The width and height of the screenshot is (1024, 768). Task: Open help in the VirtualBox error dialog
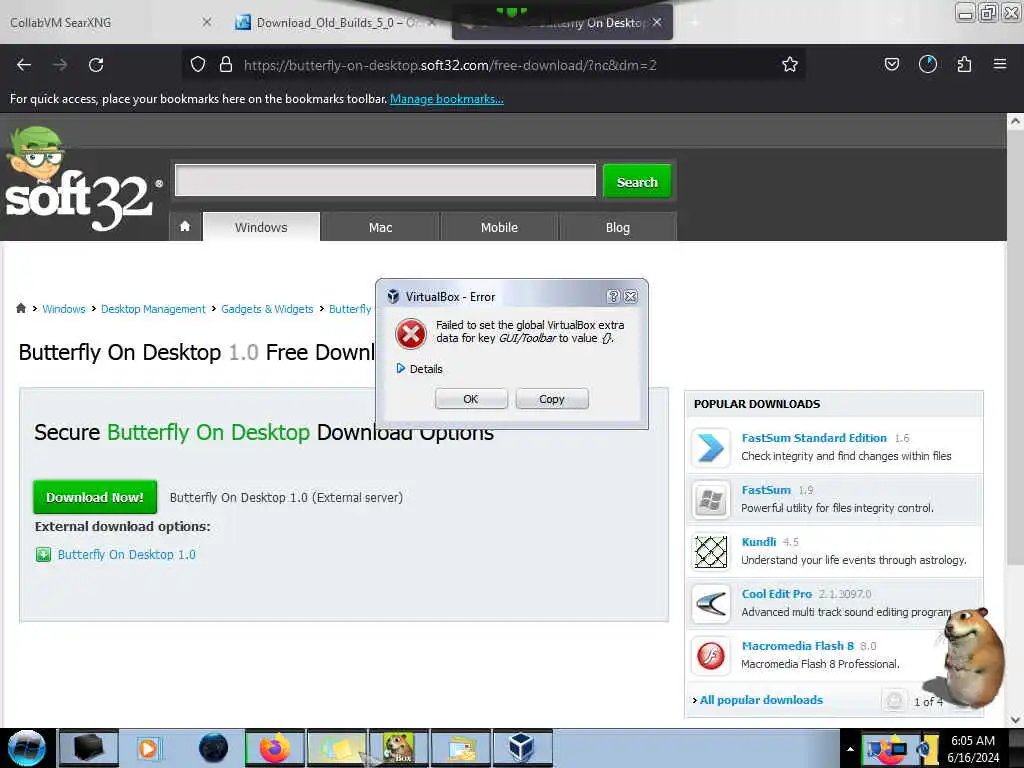tap(613, 296)
